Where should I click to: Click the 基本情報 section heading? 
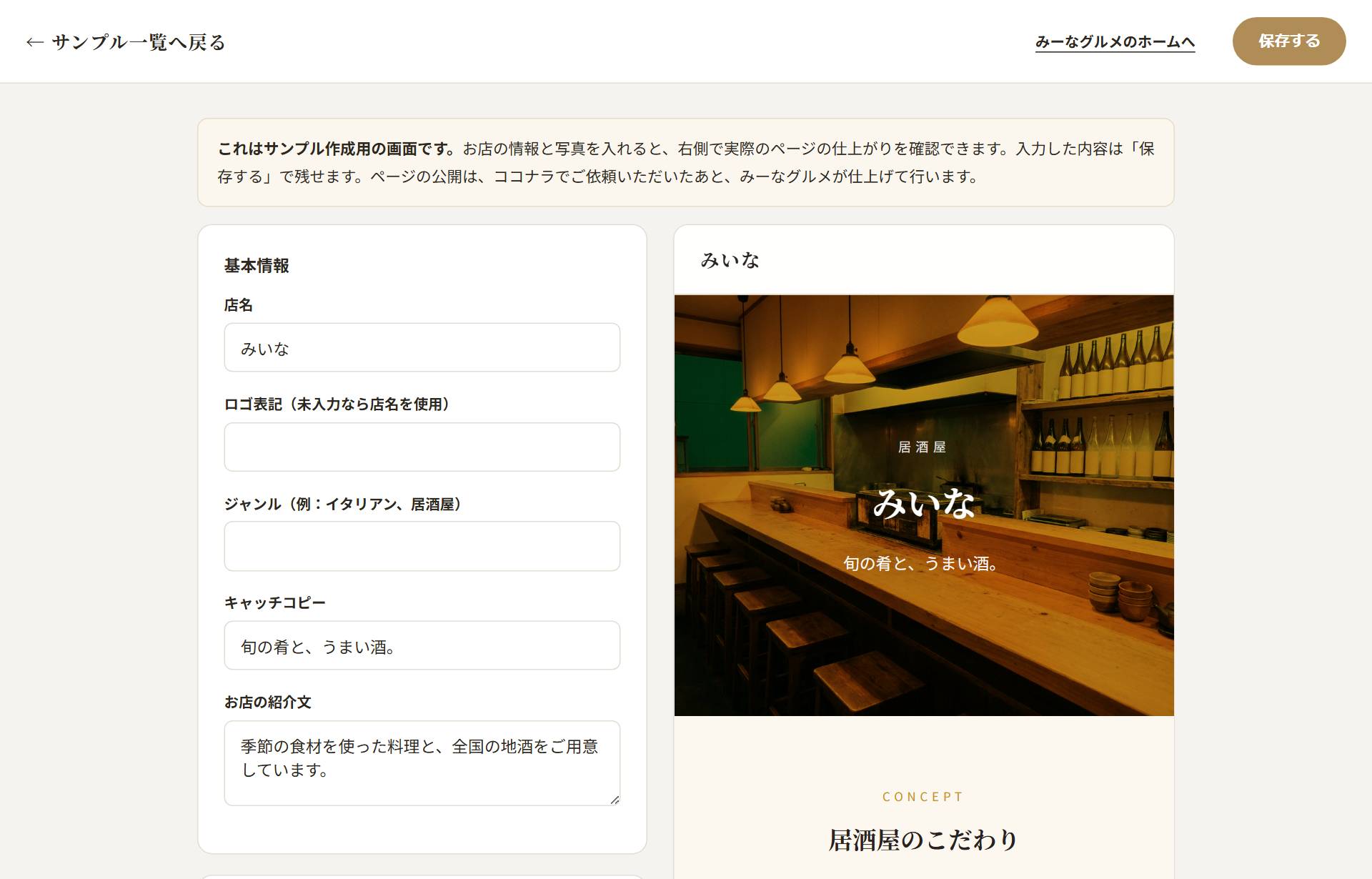coord(257,266)
